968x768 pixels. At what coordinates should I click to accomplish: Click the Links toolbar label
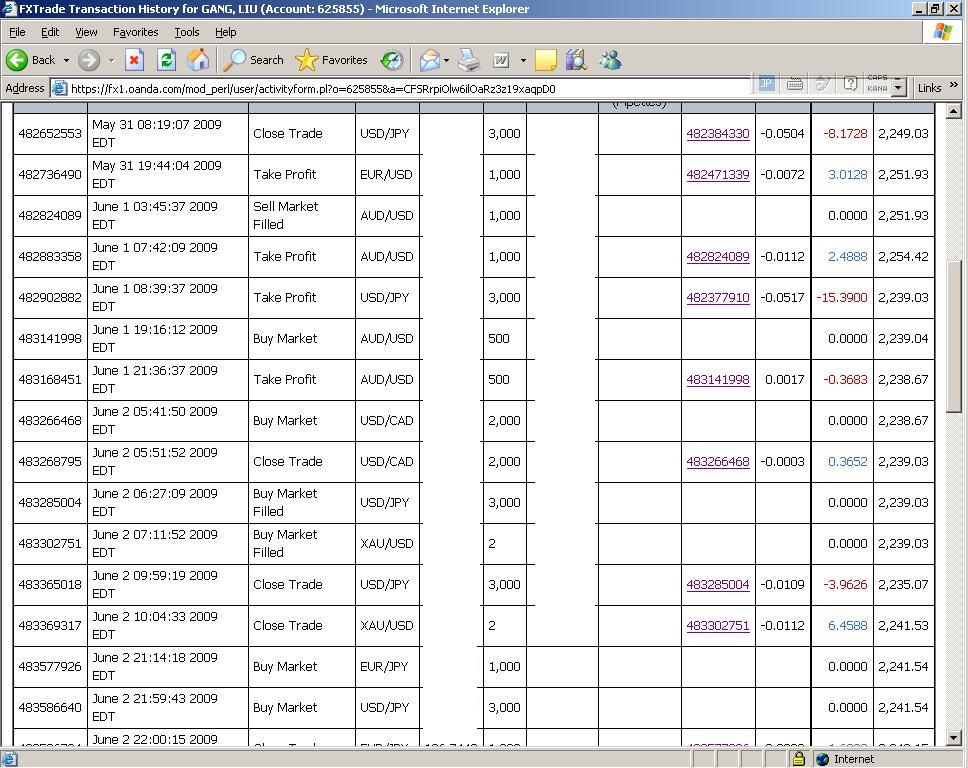click(929, 88)
